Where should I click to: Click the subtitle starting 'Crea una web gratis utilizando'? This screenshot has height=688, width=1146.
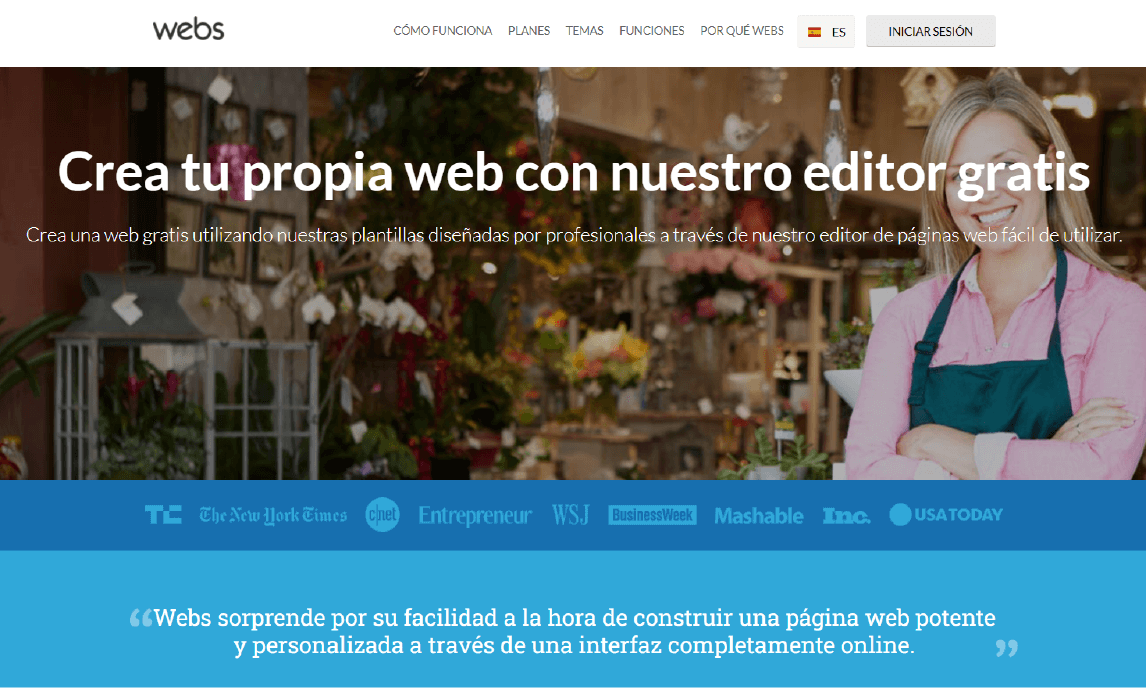(x=574, y=235)
